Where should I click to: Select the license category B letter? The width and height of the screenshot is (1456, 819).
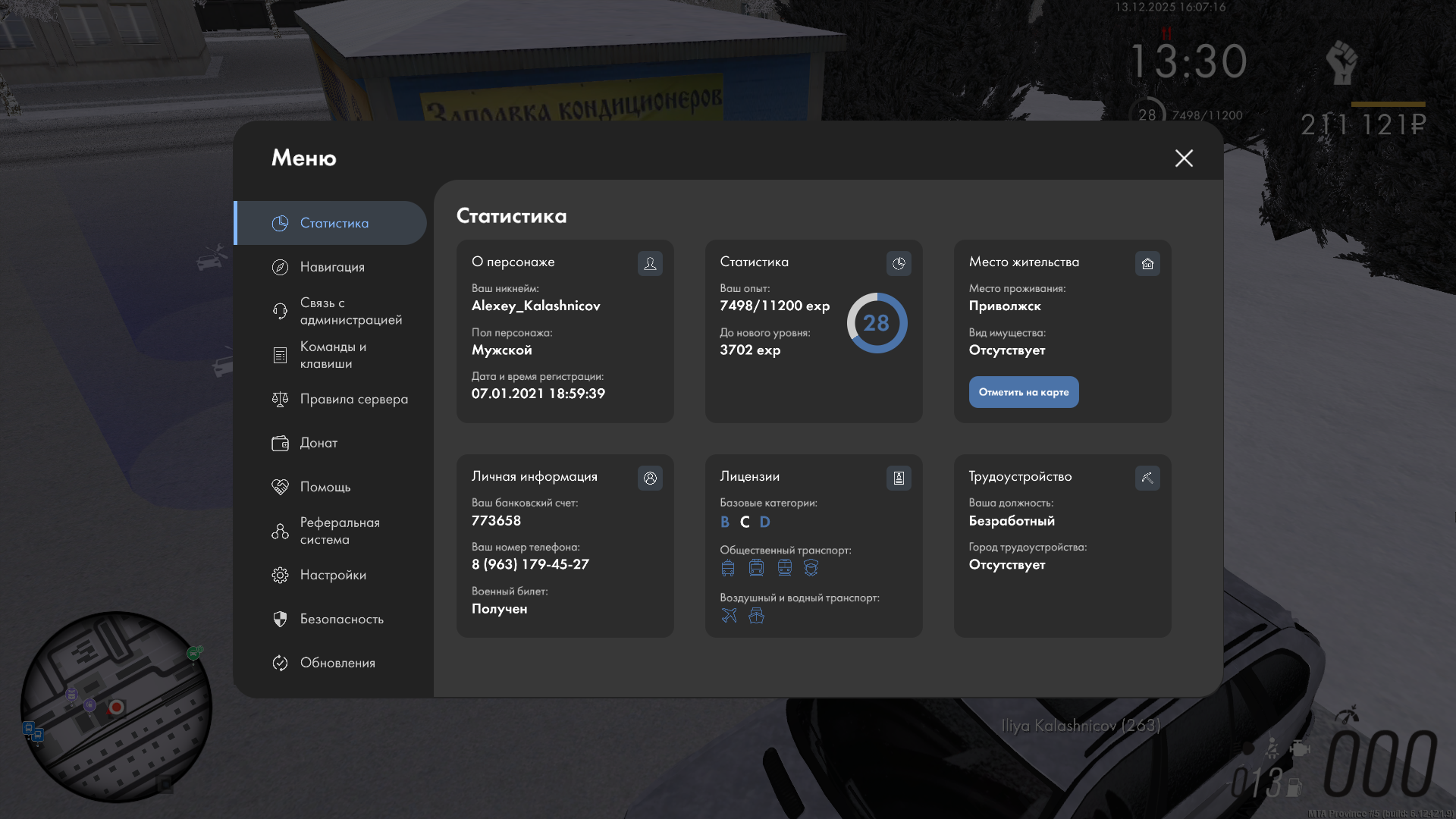coord(724,522)
